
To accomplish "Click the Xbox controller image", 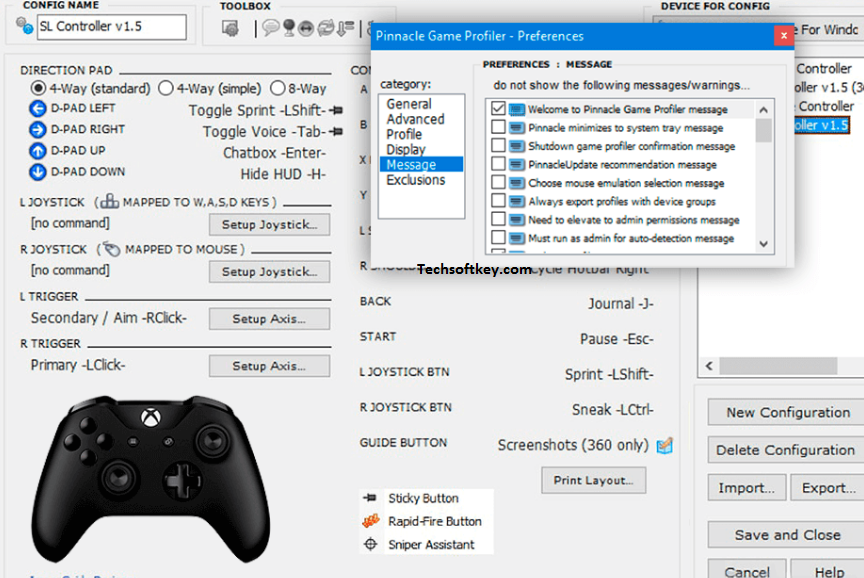I will (x=151, y=478).
